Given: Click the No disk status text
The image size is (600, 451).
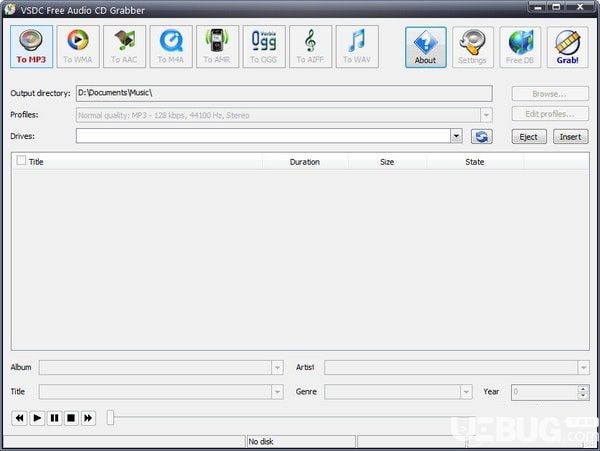Looking at the screenshot, I should (x=261, y=442).
